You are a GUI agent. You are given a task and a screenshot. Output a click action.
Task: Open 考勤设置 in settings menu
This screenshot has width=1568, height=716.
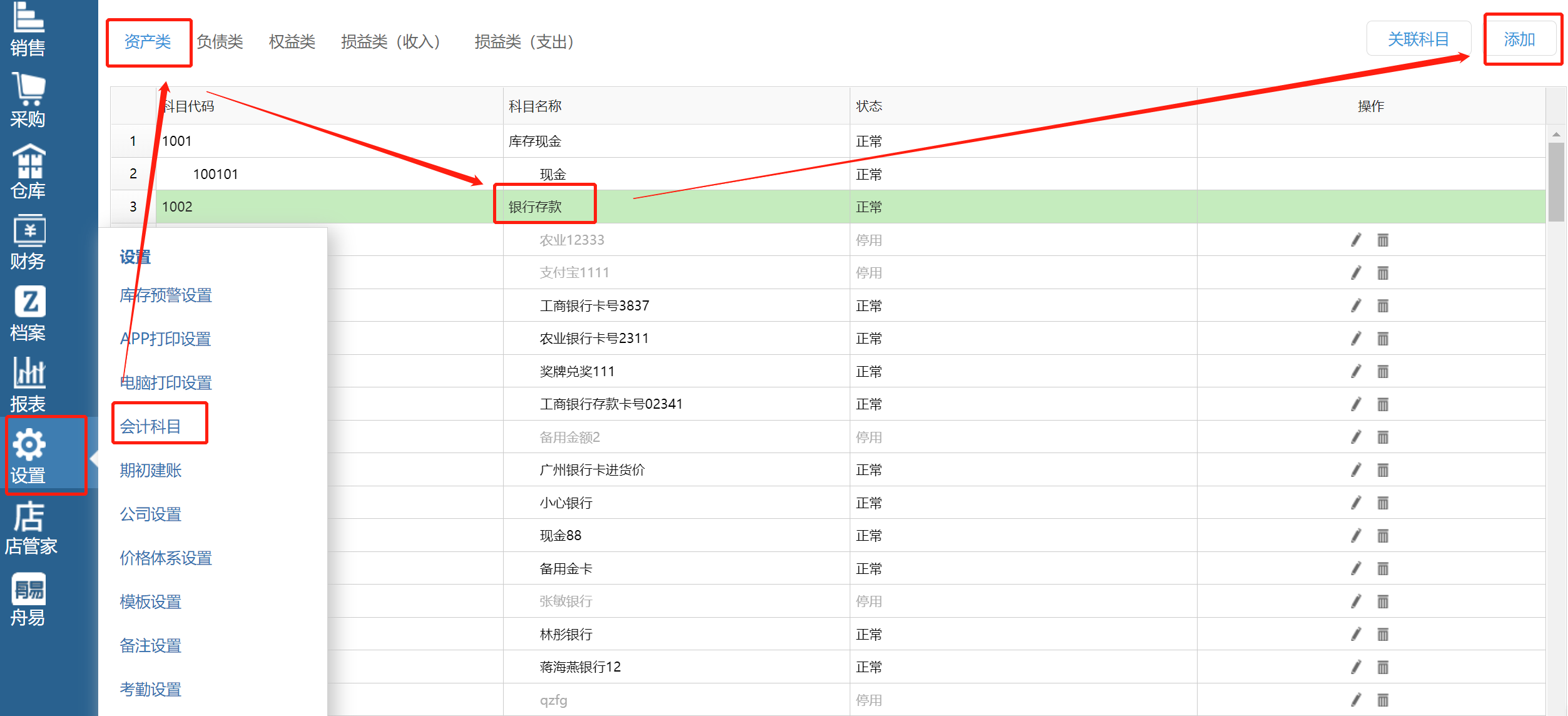tap(151, 689)
